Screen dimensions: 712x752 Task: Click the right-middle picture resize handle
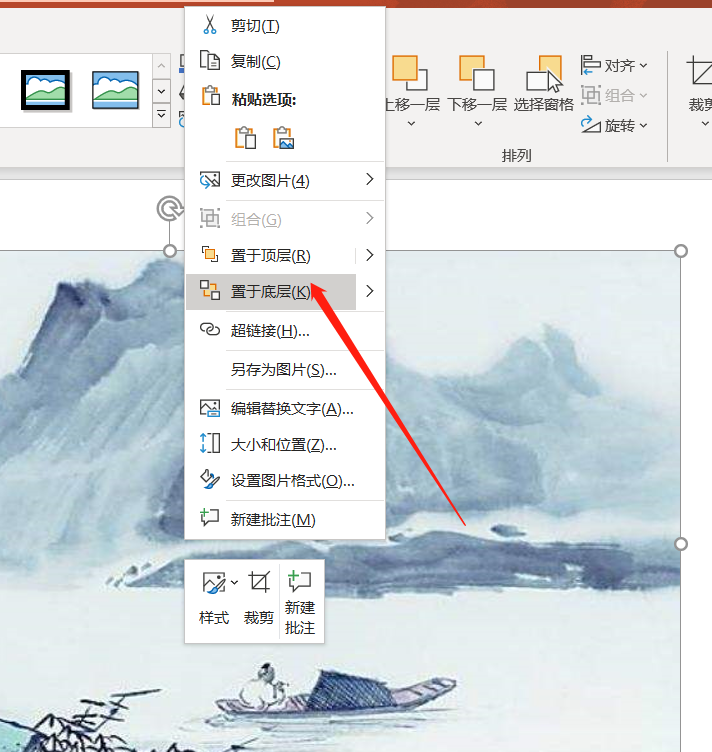(681, 544)
